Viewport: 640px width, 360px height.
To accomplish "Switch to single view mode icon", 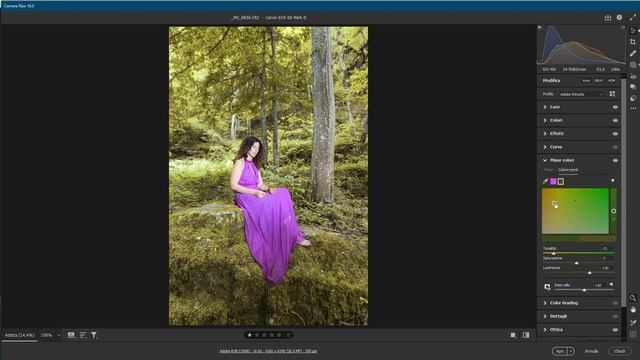I will (x=513, y=335).
